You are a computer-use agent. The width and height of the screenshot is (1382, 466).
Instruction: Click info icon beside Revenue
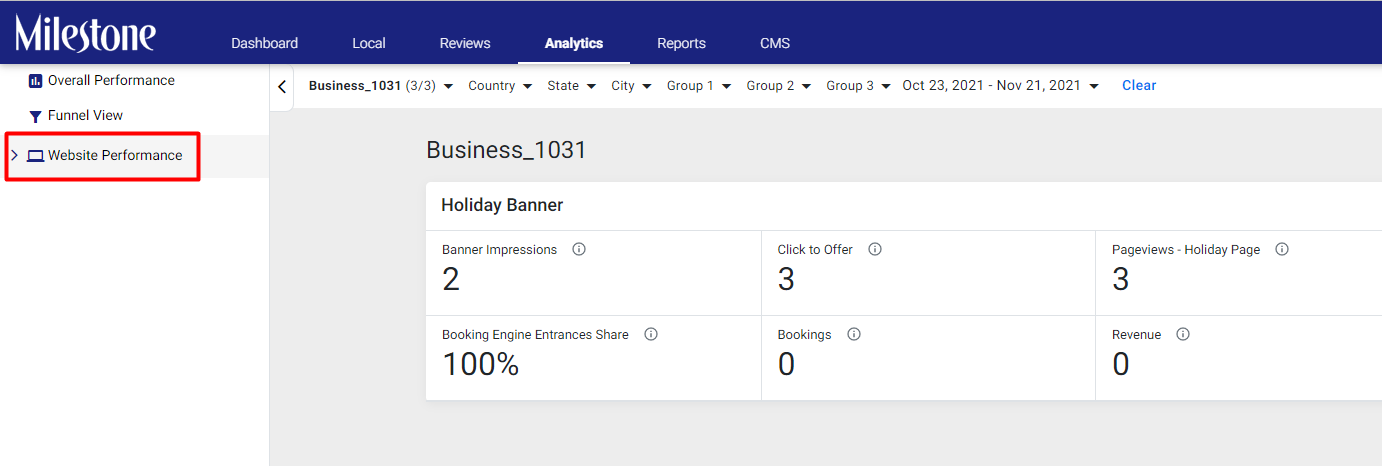coord(1183,334)
